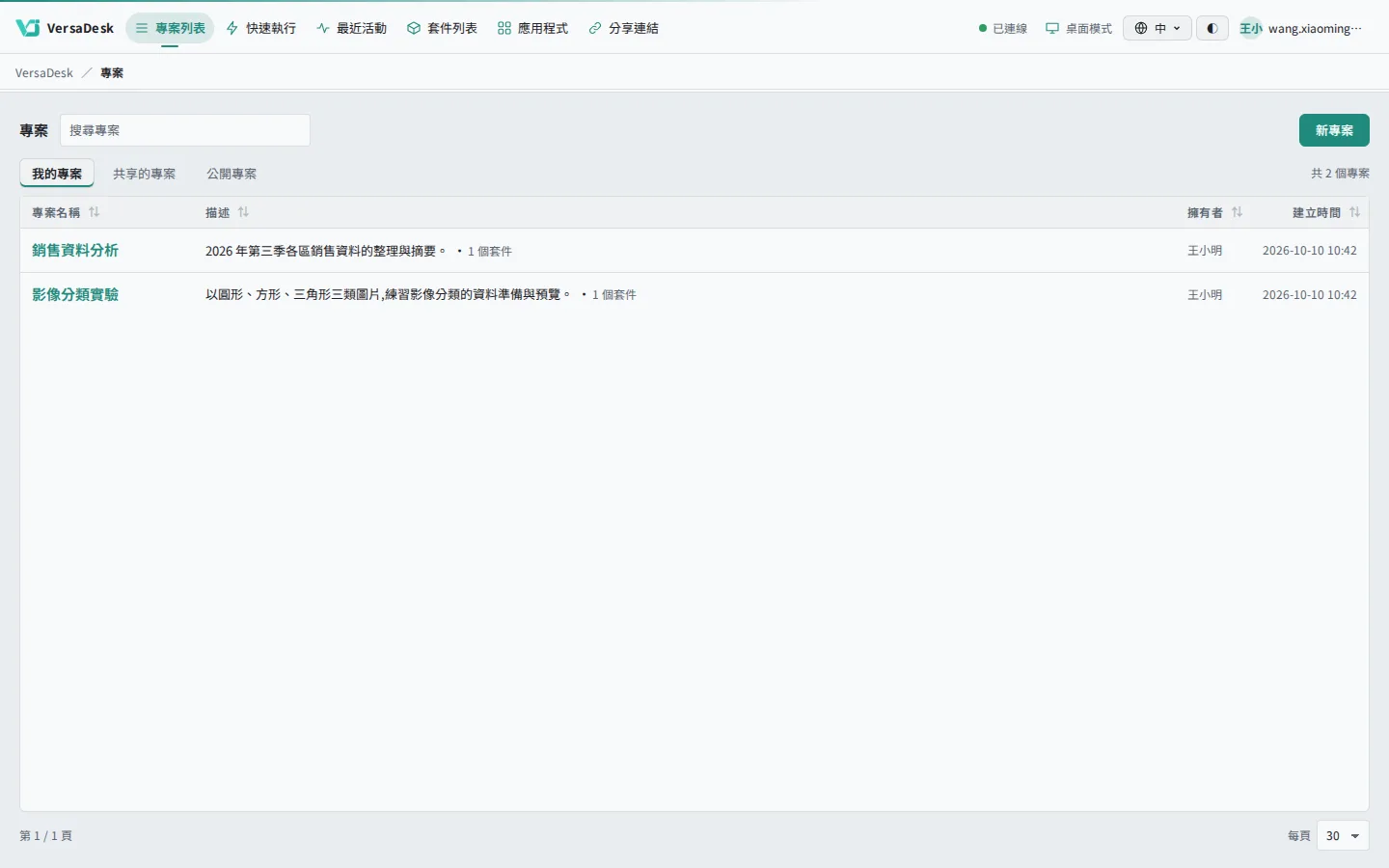The image size is (1389, 868).
Task: Click 1 個套件 in 銷售資料分析 row
Action: [x=490, y=251]
